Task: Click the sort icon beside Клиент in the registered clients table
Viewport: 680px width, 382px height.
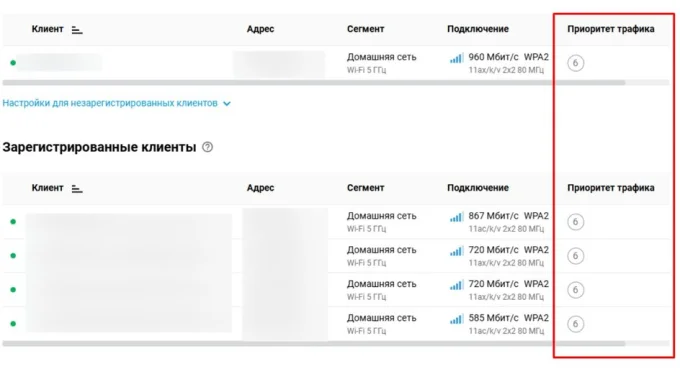Action: click(77, 189)
